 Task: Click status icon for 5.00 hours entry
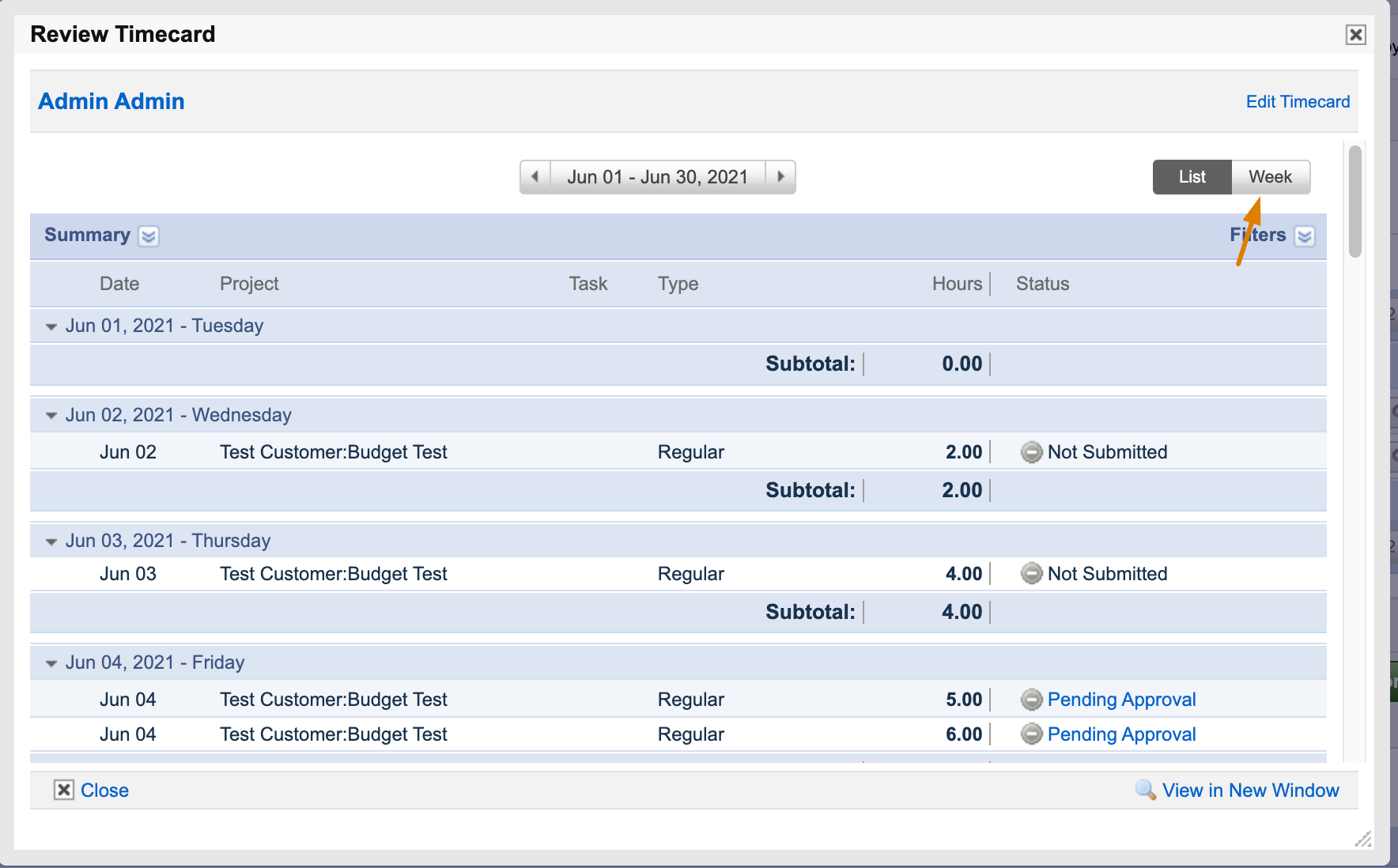tap(1031, 700)
